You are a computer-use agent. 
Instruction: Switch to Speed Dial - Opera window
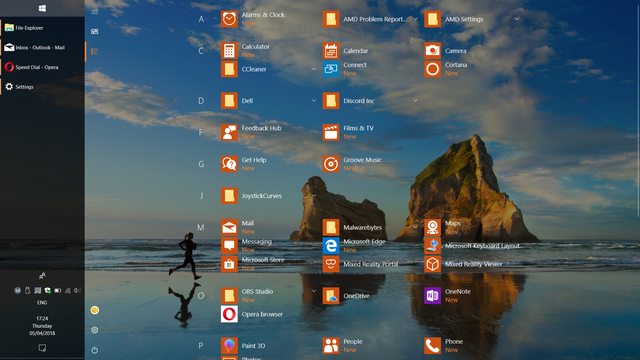coord(42,67)
